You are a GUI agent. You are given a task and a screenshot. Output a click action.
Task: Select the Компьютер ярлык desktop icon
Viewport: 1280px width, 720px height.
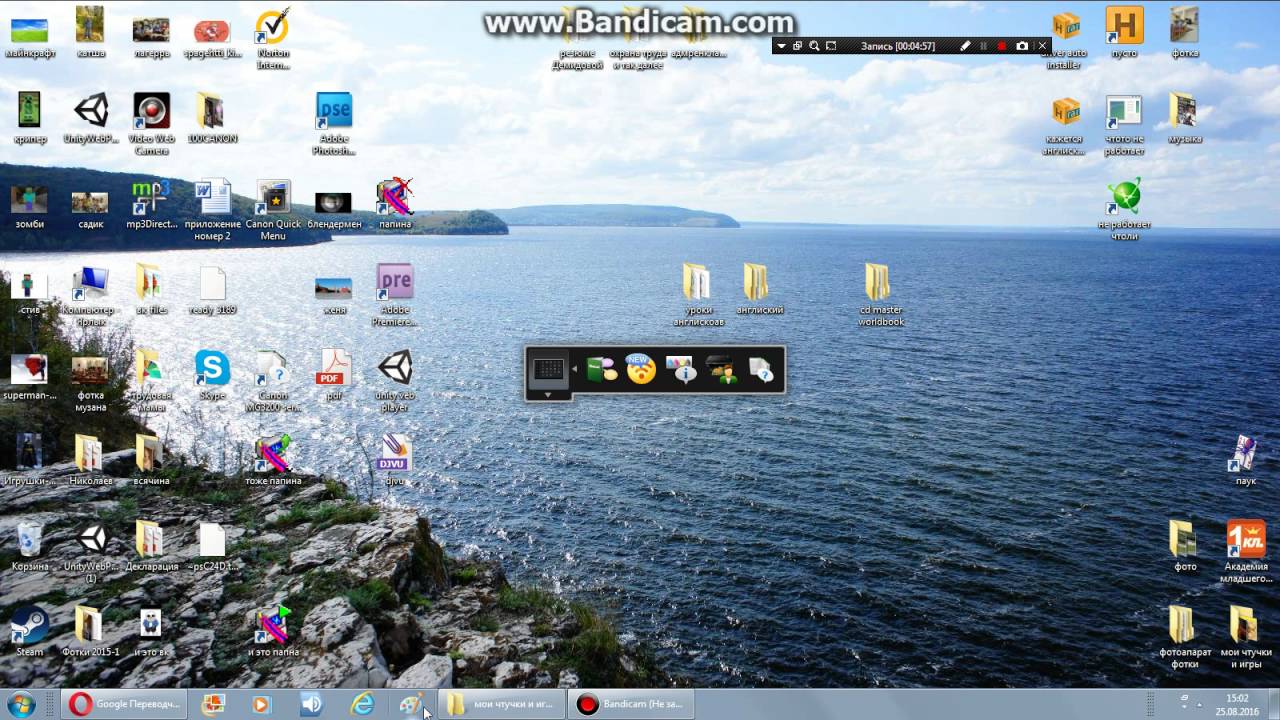coord(90,295)
